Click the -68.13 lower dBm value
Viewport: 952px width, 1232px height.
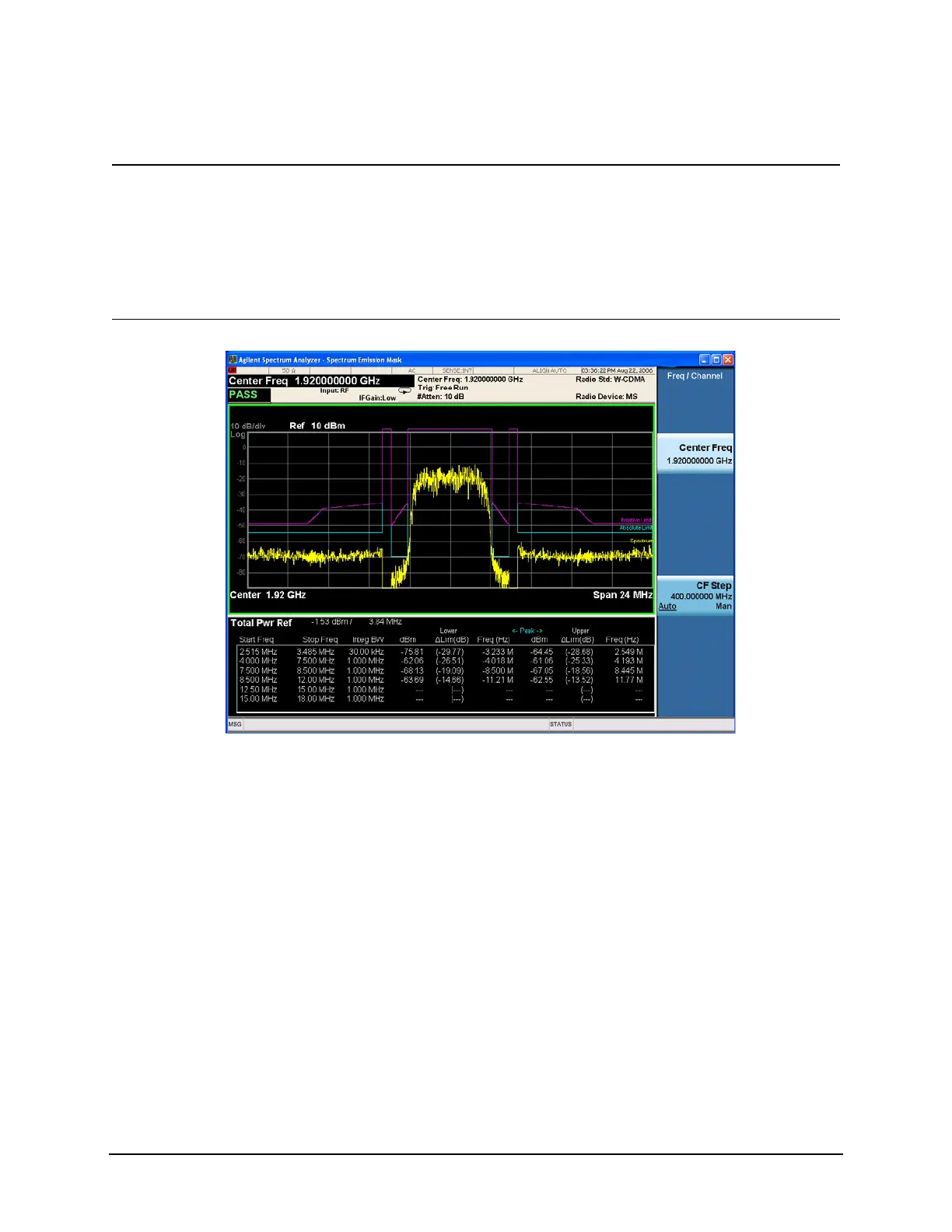[412, 670]
